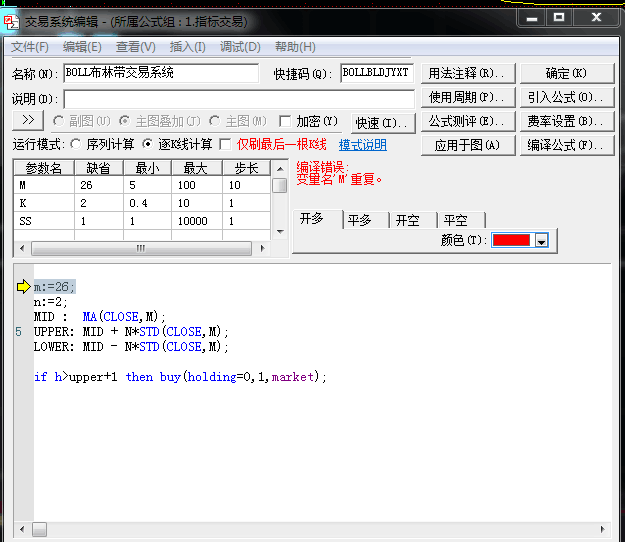Click the parameter table scroll up arrow
The height and width of the screenshot is (542, 625).
click(280, 169)
